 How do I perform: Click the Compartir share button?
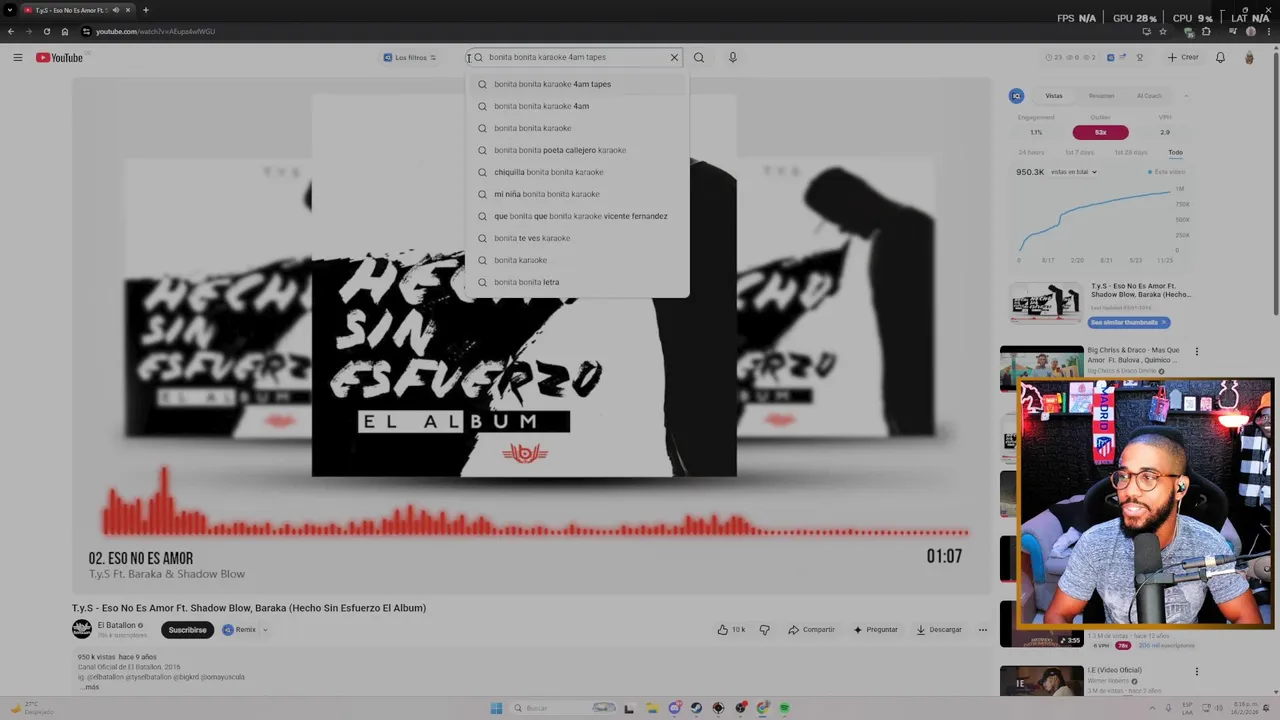811,630
